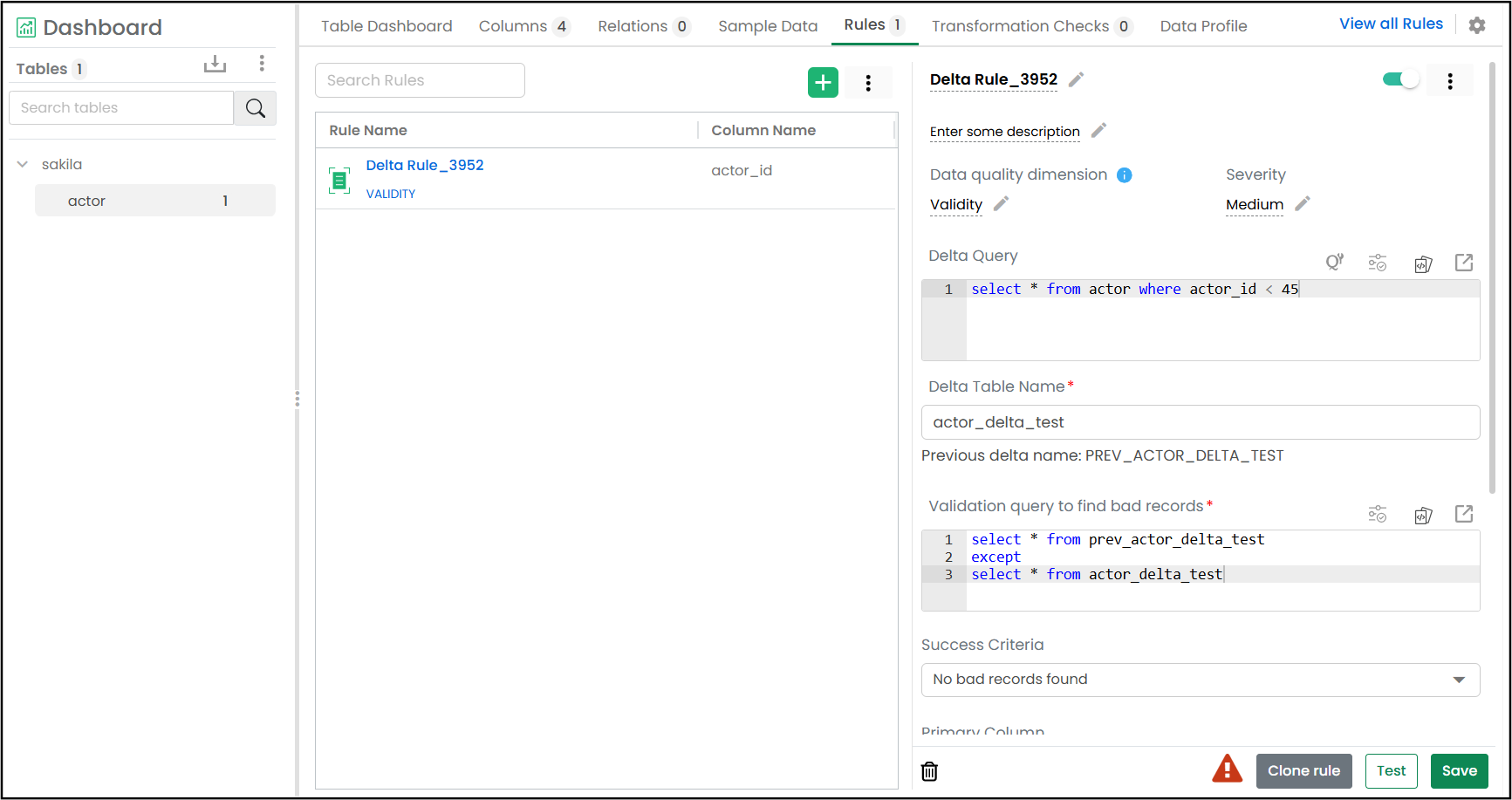Click the Delta Table Name input field
Viewport: 1512px width, 800px height.
[1201, 422]
